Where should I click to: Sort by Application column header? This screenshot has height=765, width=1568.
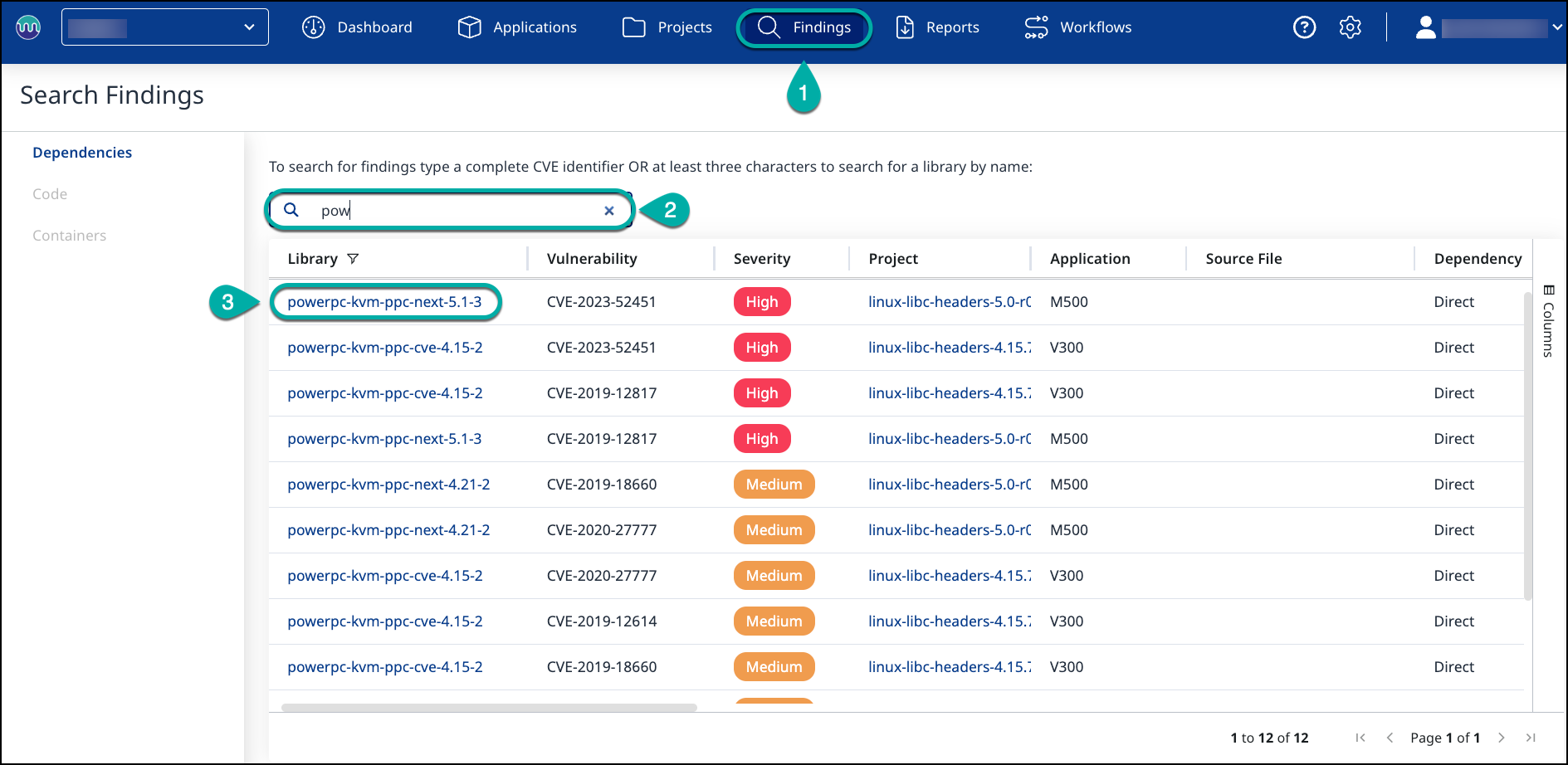click(x=1090, y=259)
